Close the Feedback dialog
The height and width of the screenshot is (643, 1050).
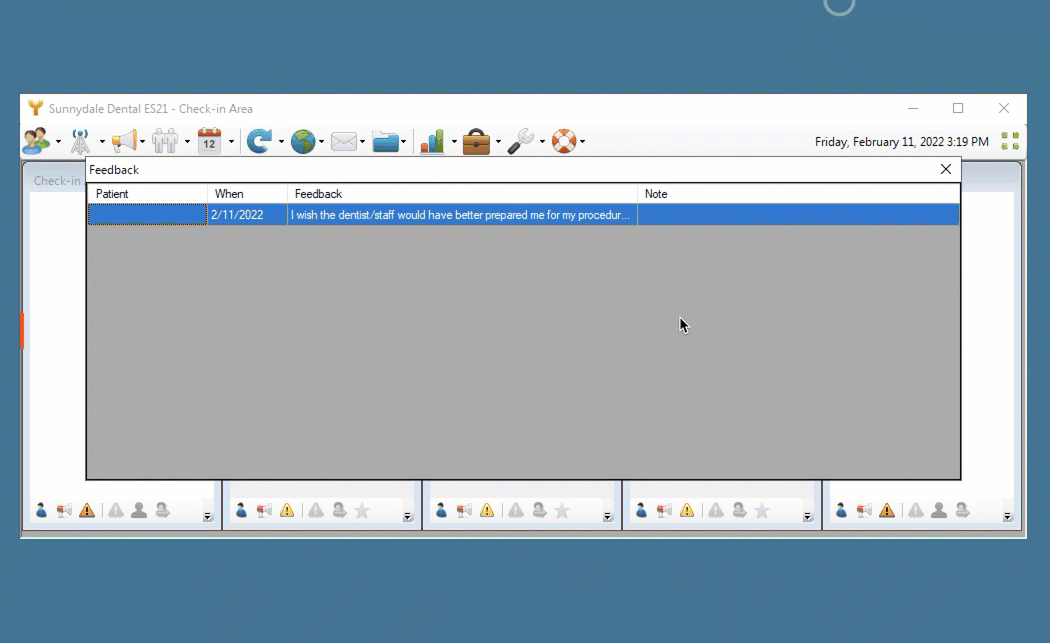coord(945,170)
